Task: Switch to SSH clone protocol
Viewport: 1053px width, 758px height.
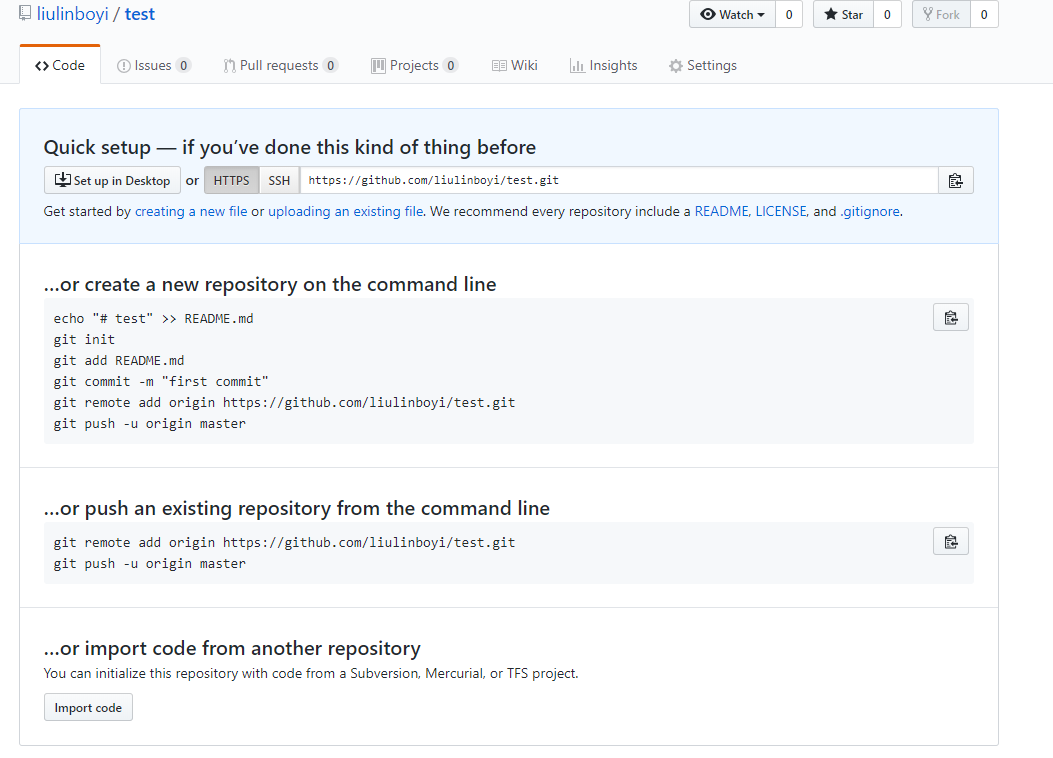Action: [x=279, y=181]
